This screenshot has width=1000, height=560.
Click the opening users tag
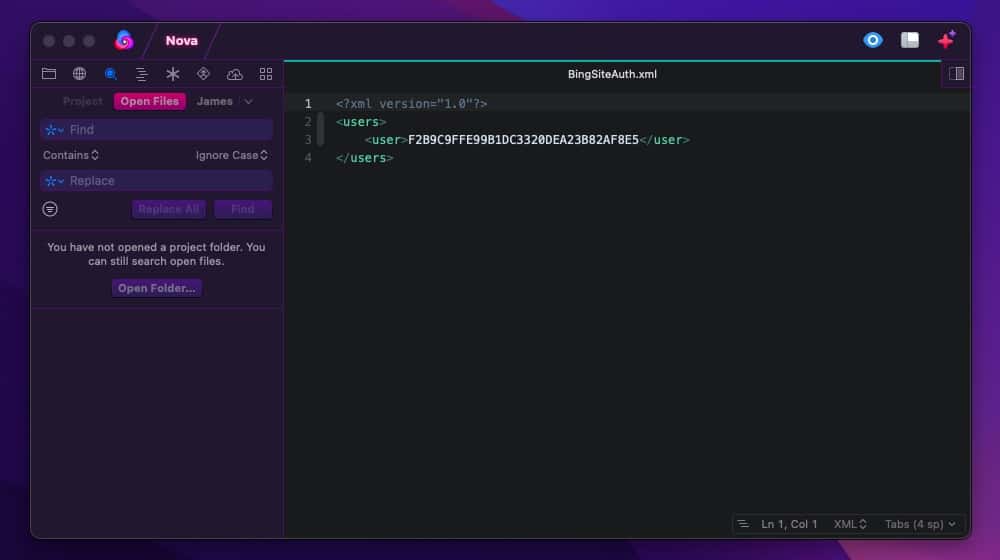point(361,122)
